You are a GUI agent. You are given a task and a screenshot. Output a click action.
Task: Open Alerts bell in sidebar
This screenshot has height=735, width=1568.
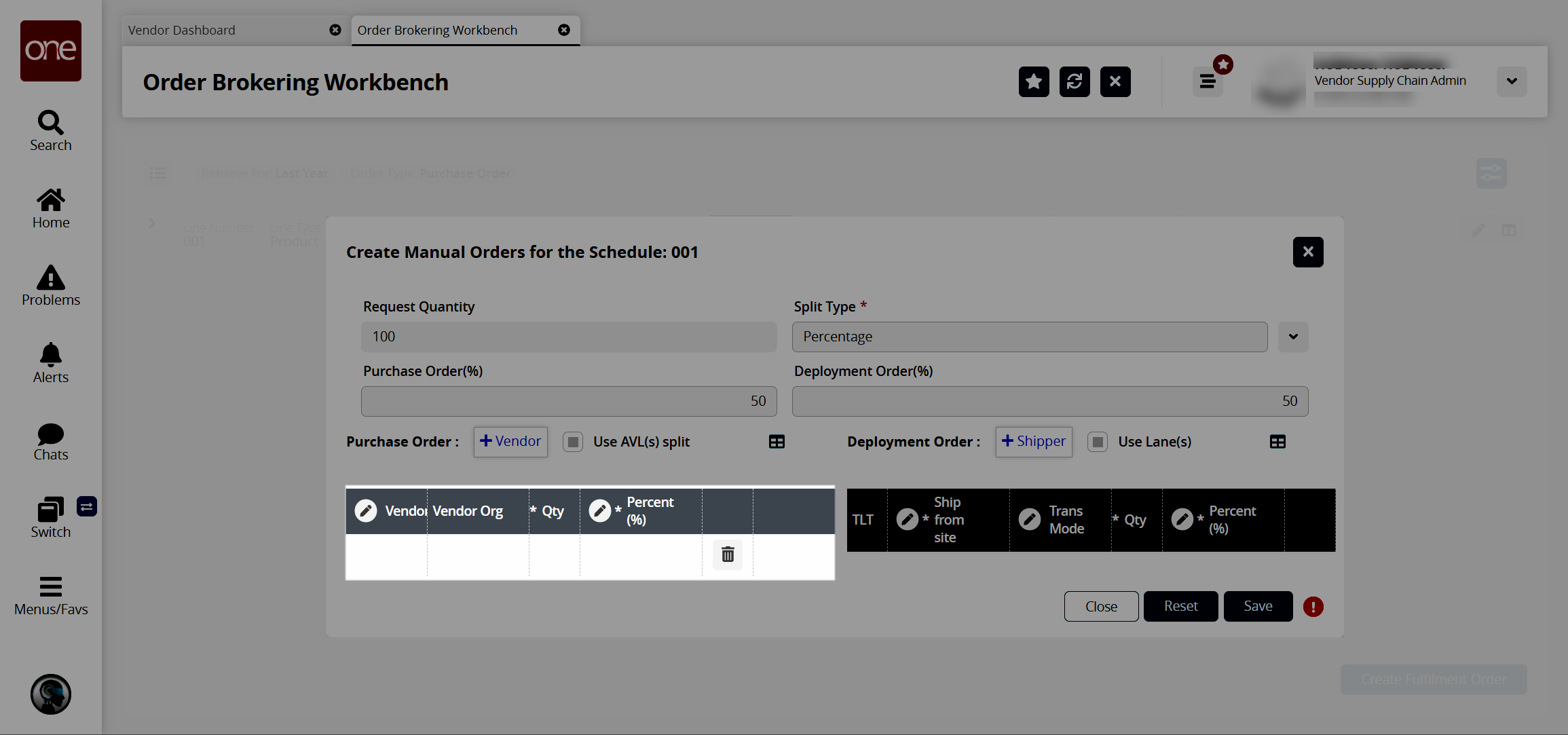(51, 363)
